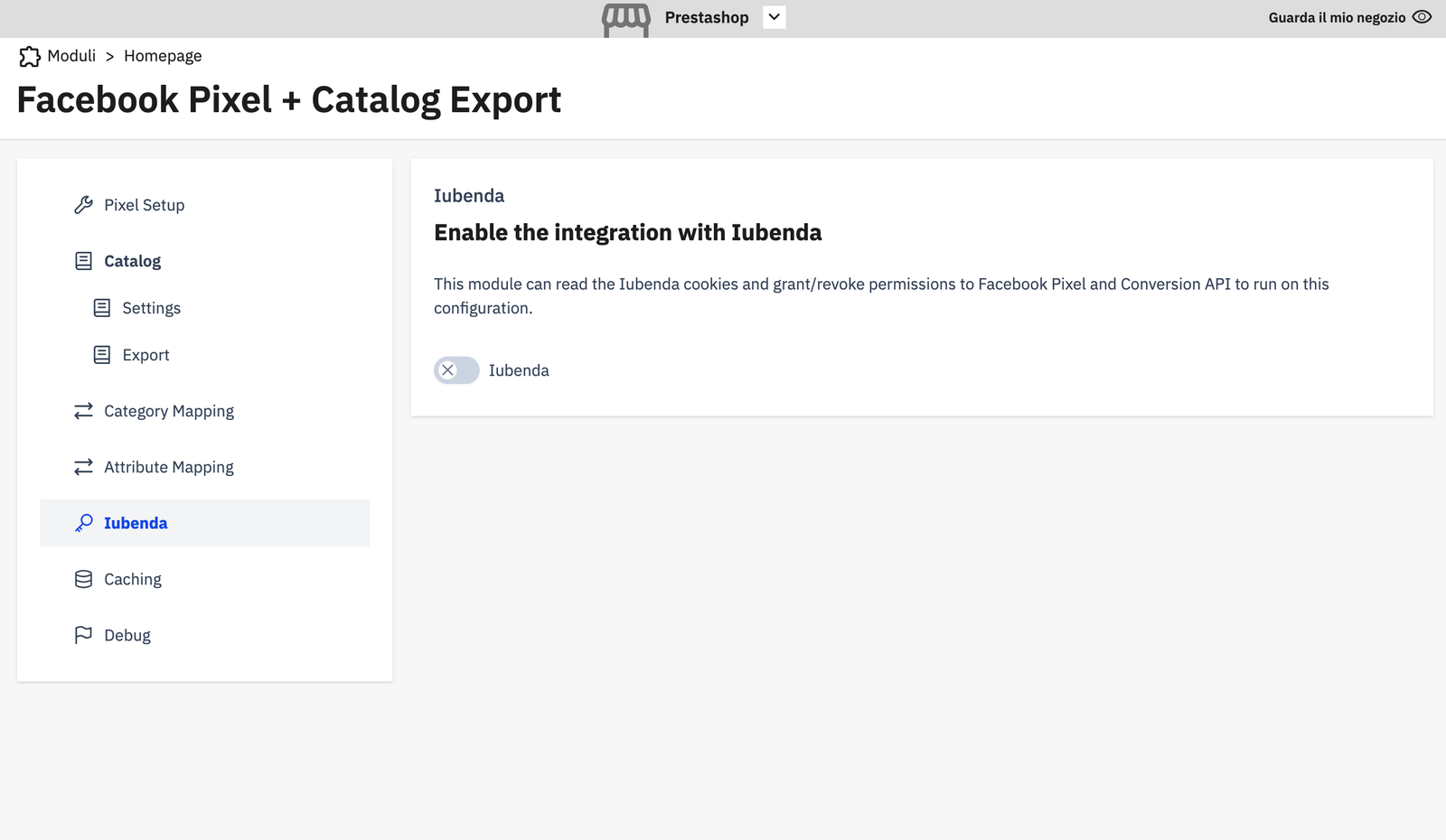The width and height of the screenshot is (1446, 840).
Task: Click the Category Mapping arrows icon
Action: pos(83,411)
